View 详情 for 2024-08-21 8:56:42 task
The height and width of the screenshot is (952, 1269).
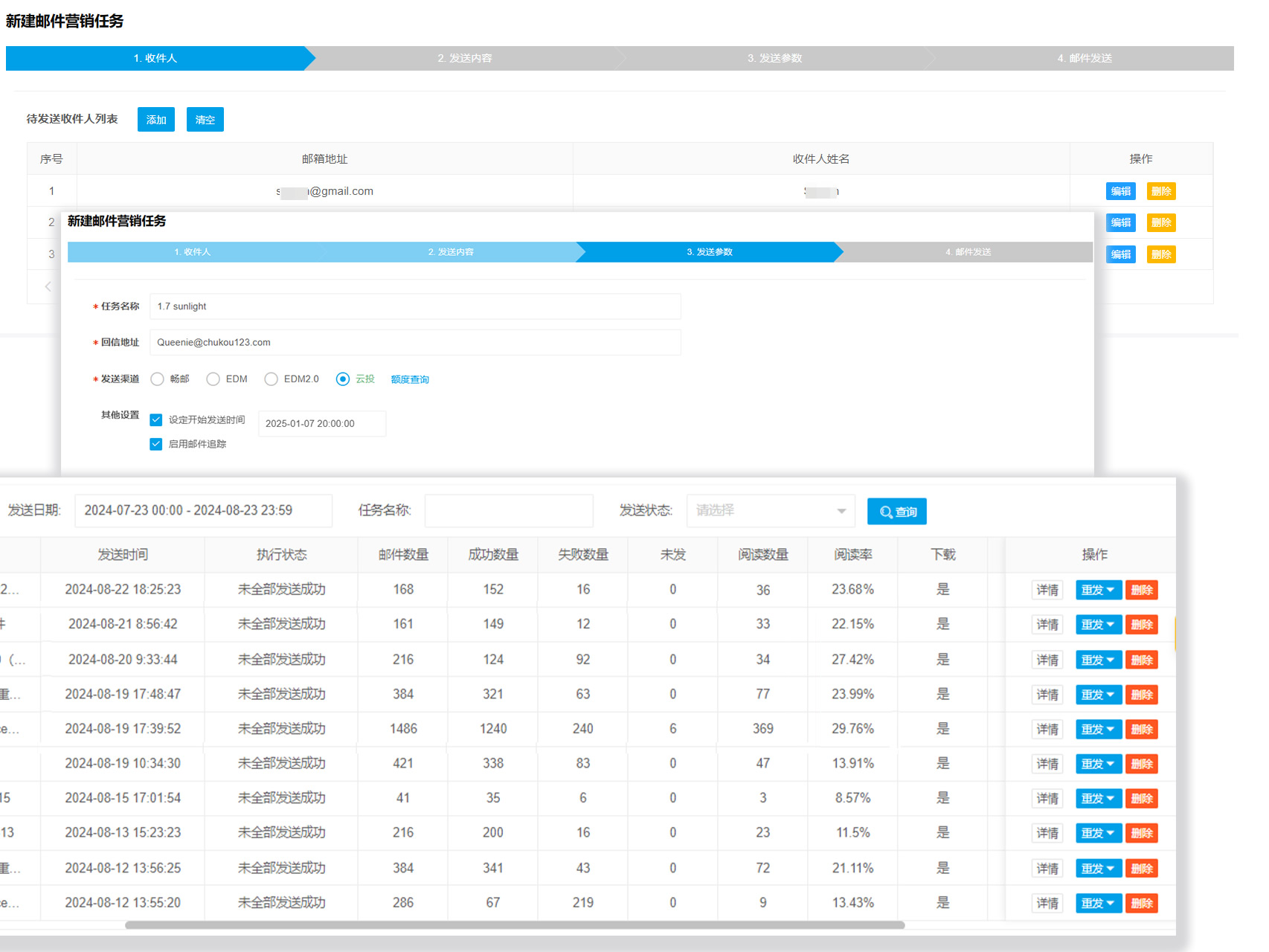click(x=1047, y=625)
